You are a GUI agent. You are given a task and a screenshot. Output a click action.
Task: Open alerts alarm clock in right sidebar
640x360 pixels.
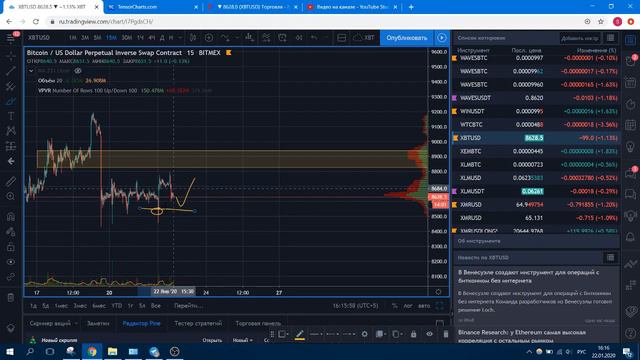[x=630, y=60]
